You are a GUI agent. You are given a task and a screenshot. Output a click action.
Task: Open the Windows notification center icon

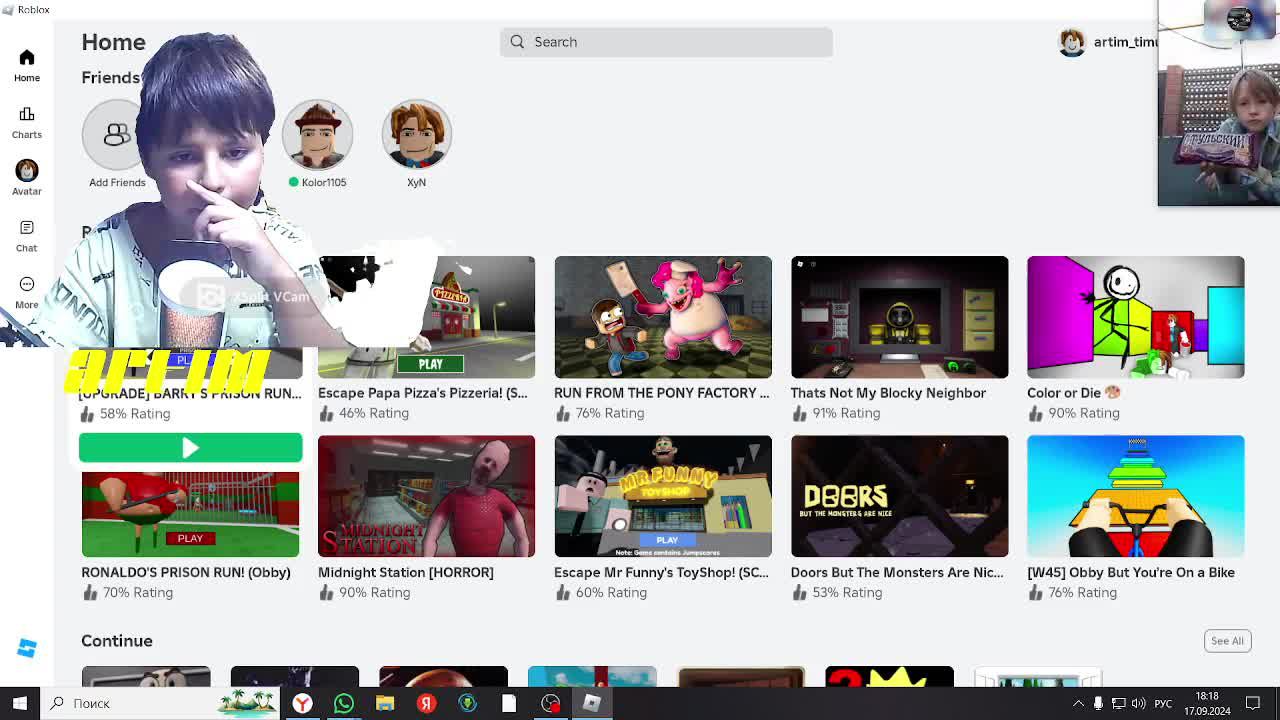[x=1253, y=703]
